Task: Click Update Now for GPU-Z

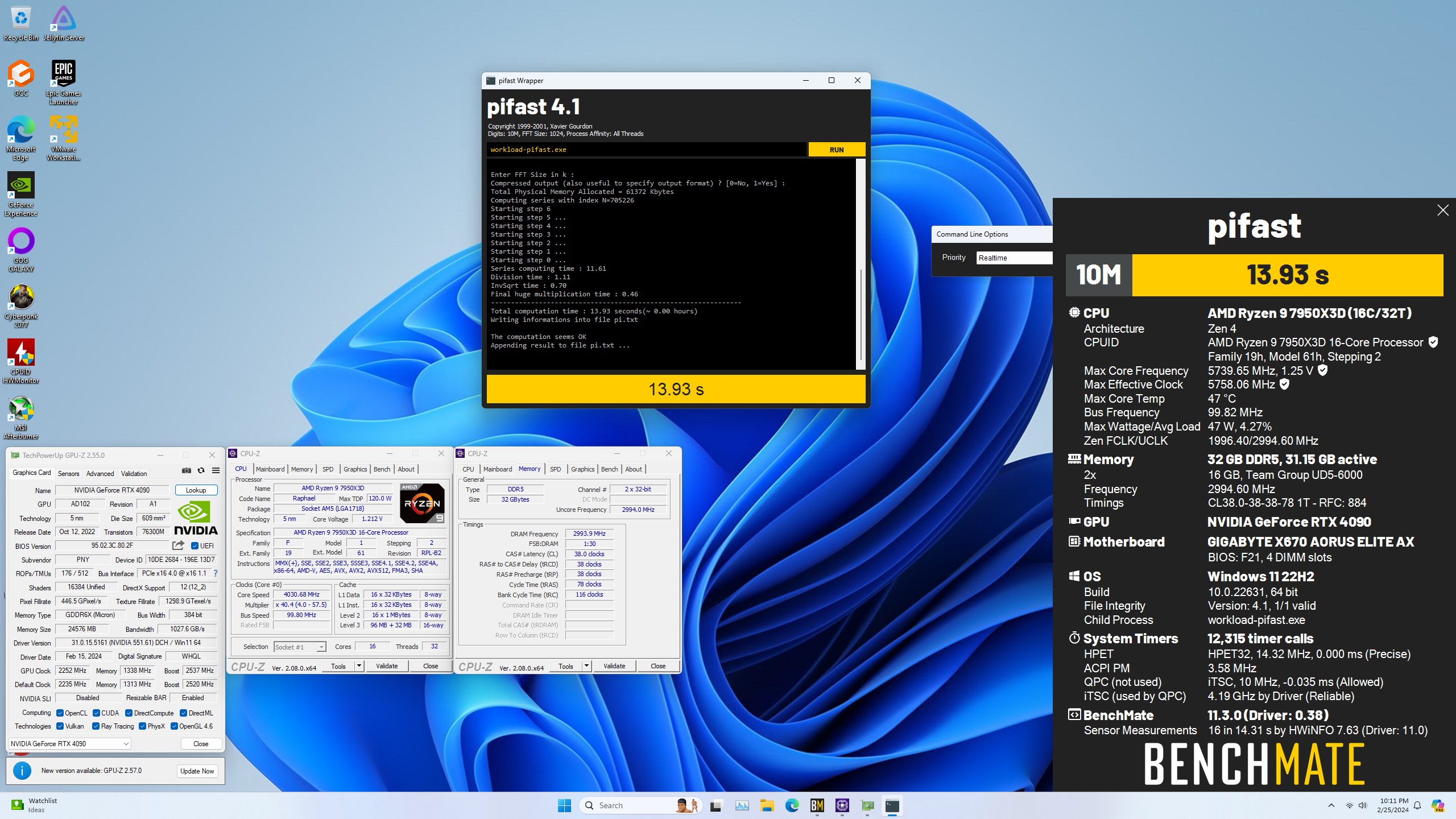Action: pyautogui.click(x=197, y=771)
